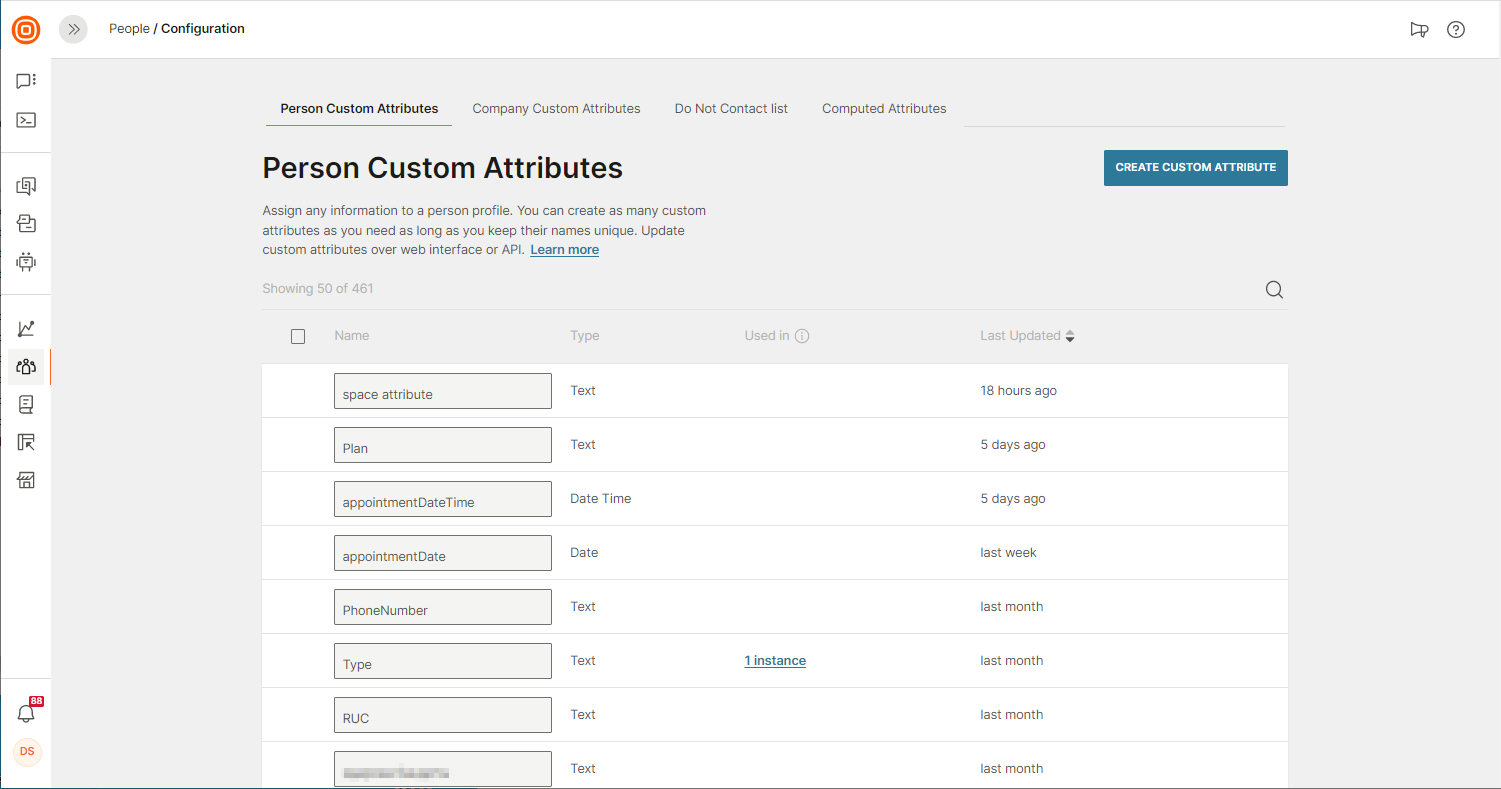Expand the sidebar with the double-chevron button
Viewport: 1501px width, 789px height.
click(x=73, y=29)
